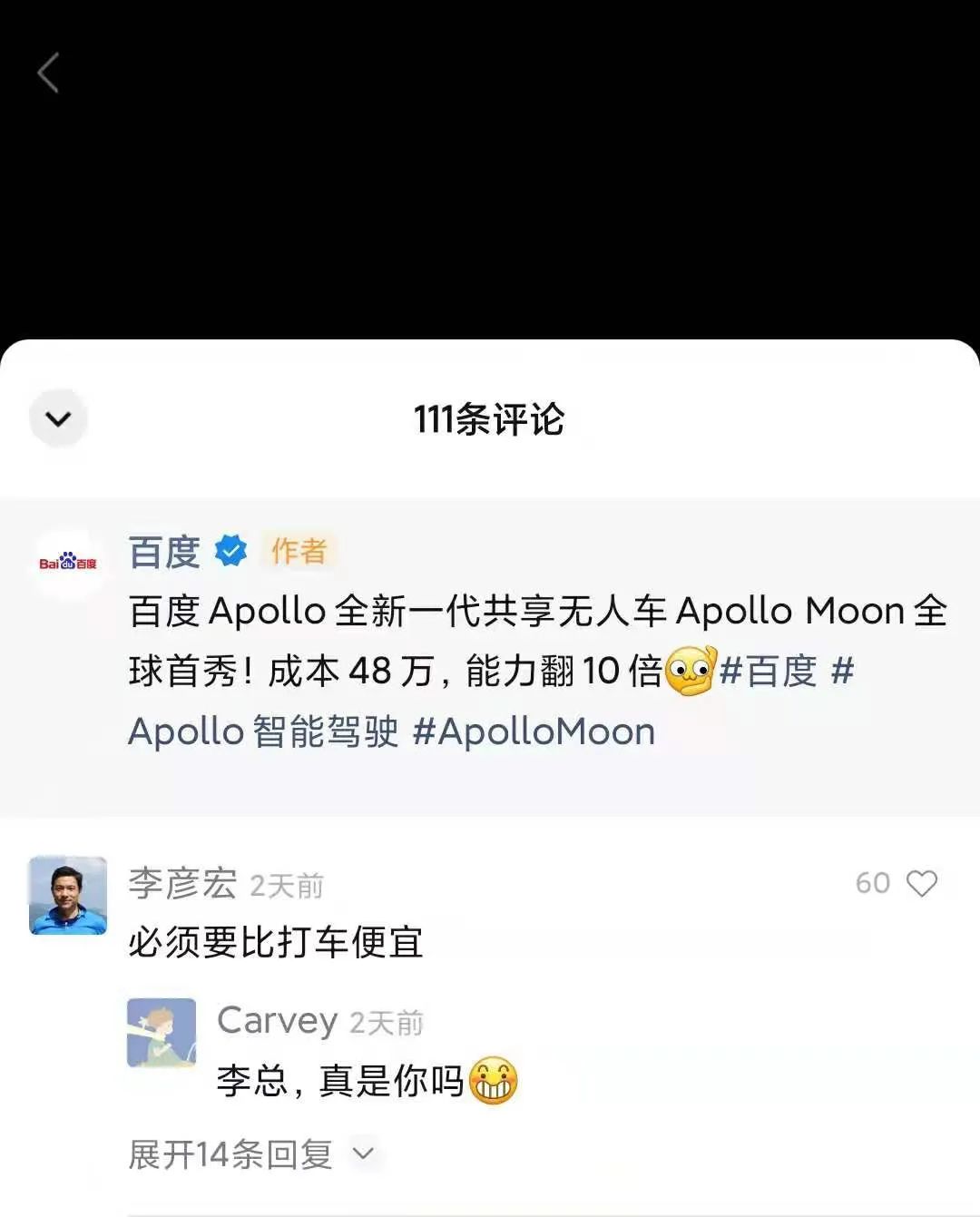The height and width of the screenshot is (1217, 980).
Task: Tap the 作者 author tag
Action: [299, 551]
